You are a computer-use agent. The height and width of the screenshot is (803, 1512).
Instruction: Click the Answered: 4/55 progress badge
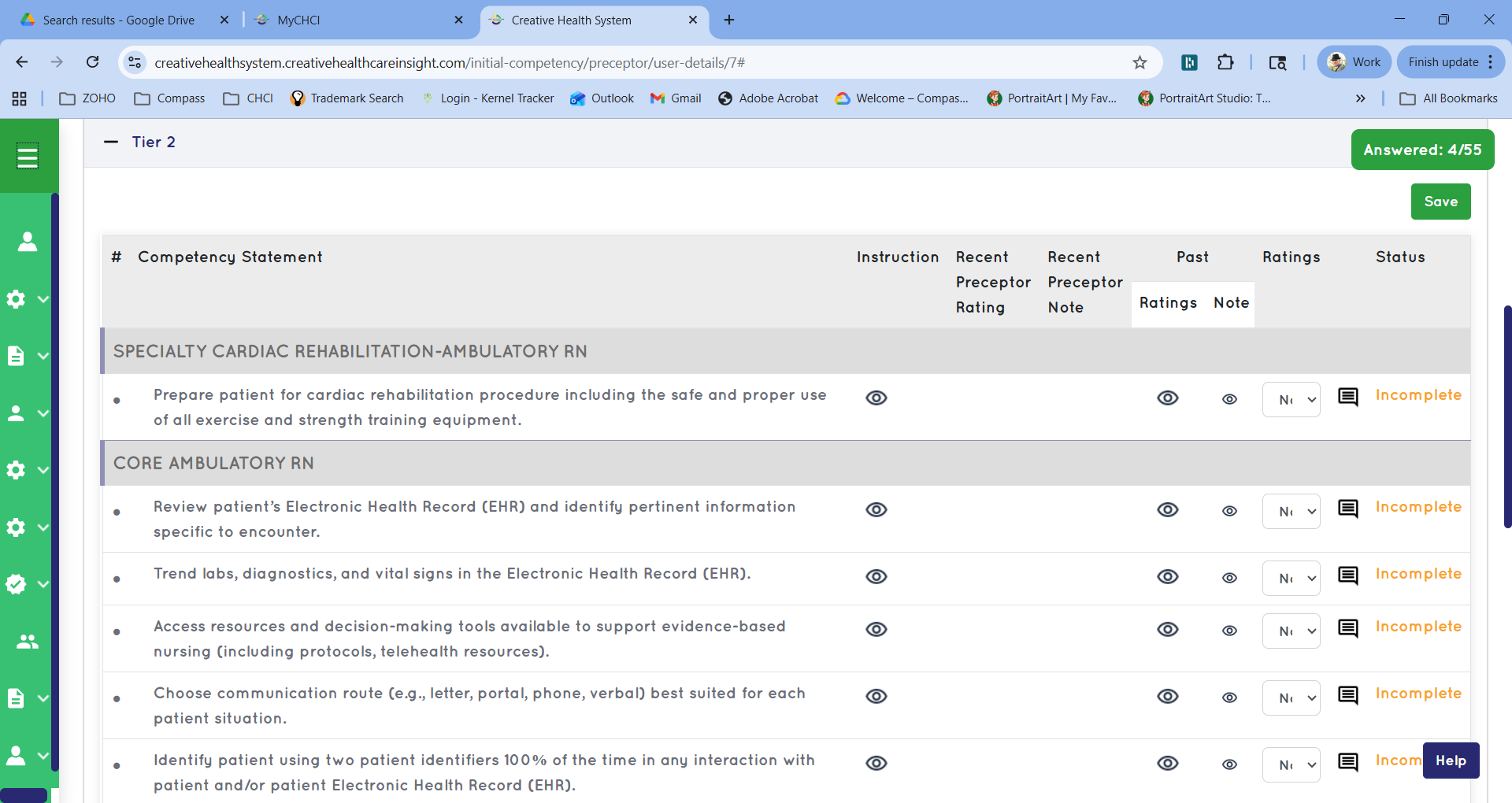(1422, 150)
